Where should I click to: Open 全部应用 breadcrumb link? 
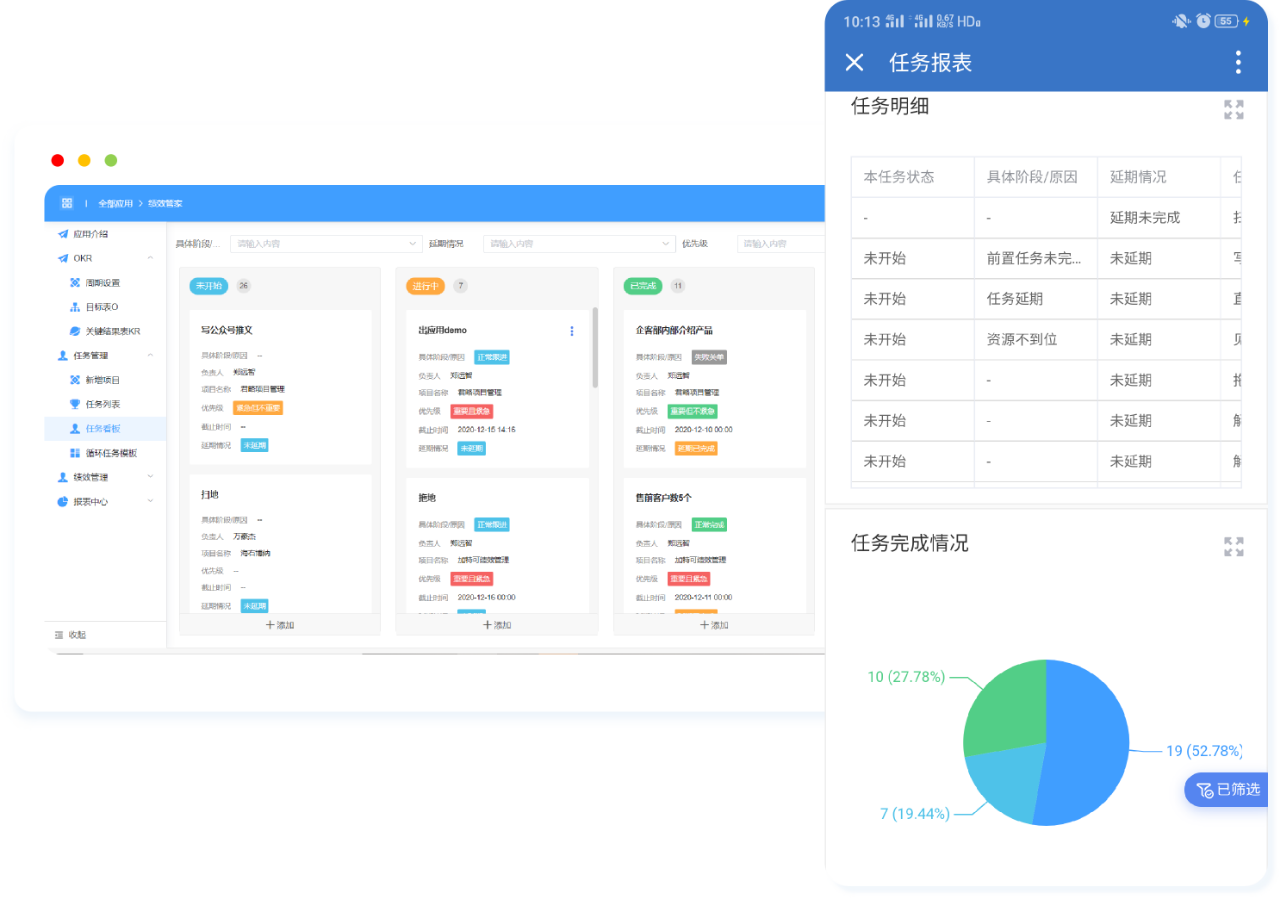(114, 203)
